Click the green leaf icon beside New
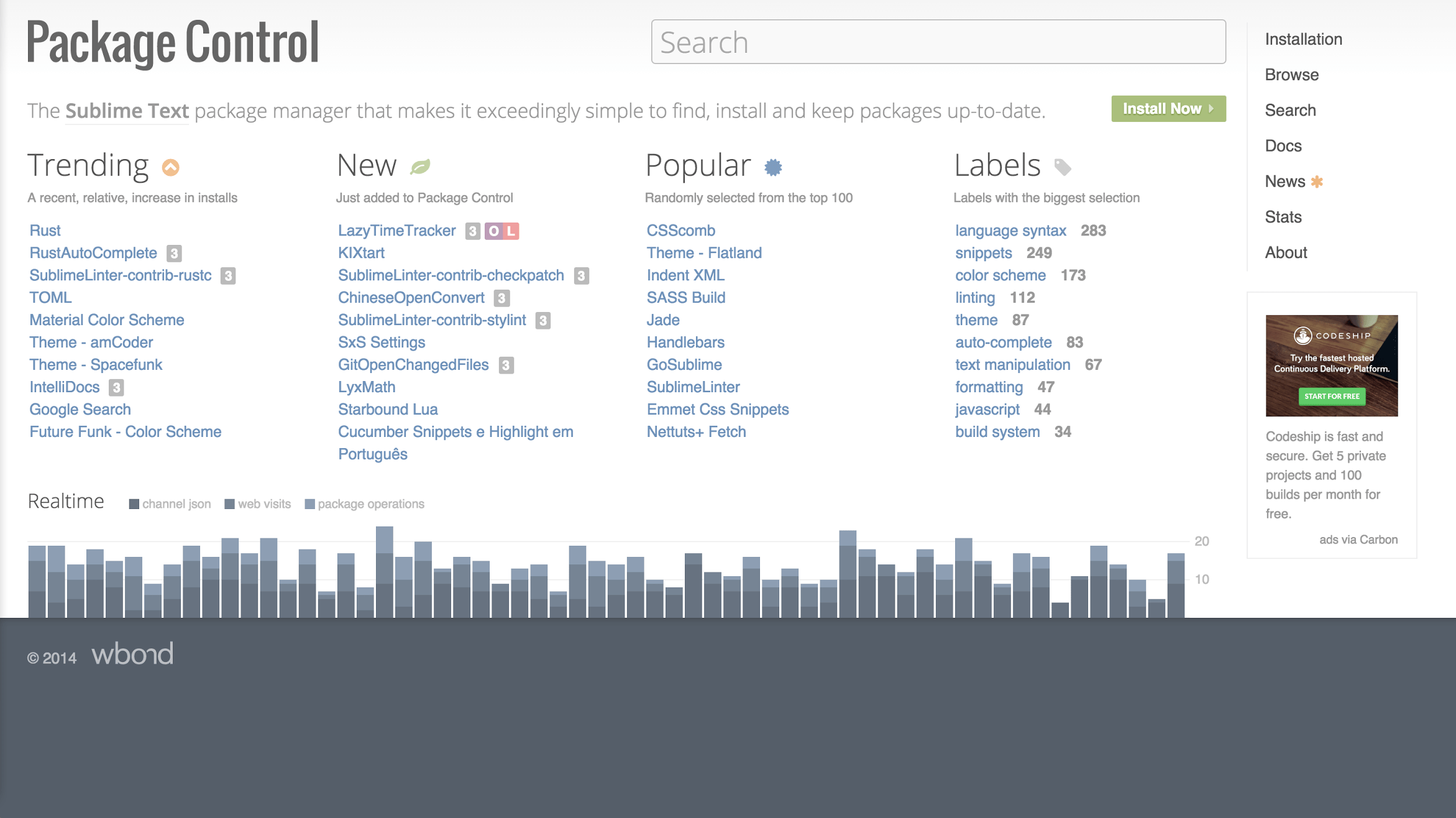 [x=421, y=167]
